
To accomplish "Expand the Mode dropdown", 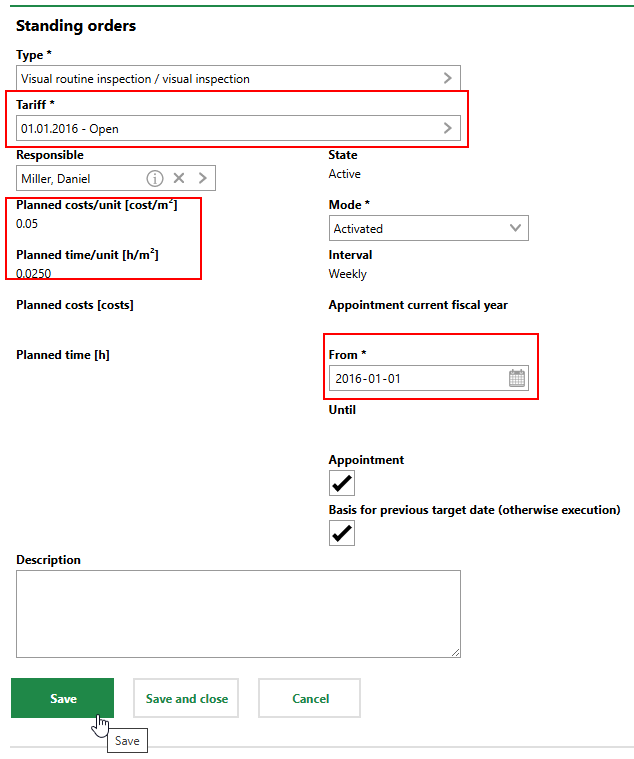I will [515, 228].
